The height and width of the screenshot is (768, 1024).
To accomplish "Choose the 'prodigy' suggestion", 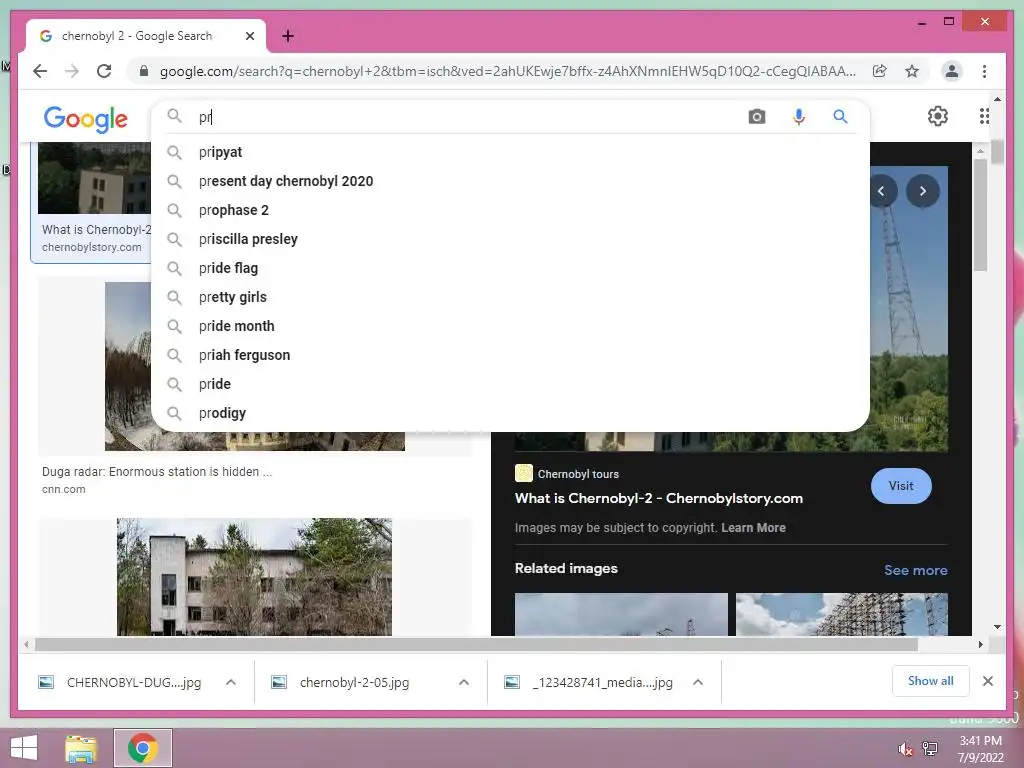I will (x=510, y=413).
